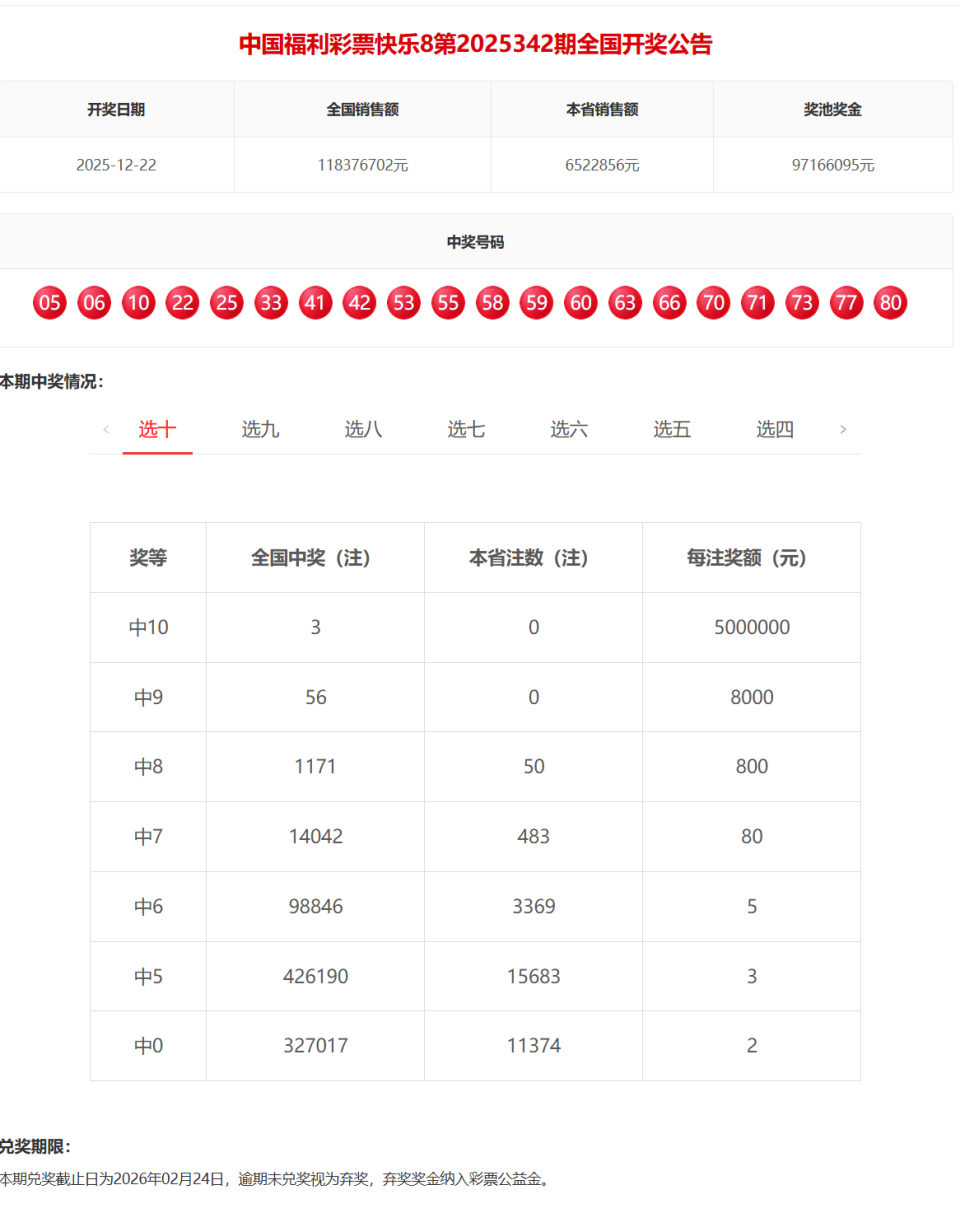The width and height of the screenshot is (960, 1227).
Task: Click the lottery ball numbered 58
Action: pos(492,302)
